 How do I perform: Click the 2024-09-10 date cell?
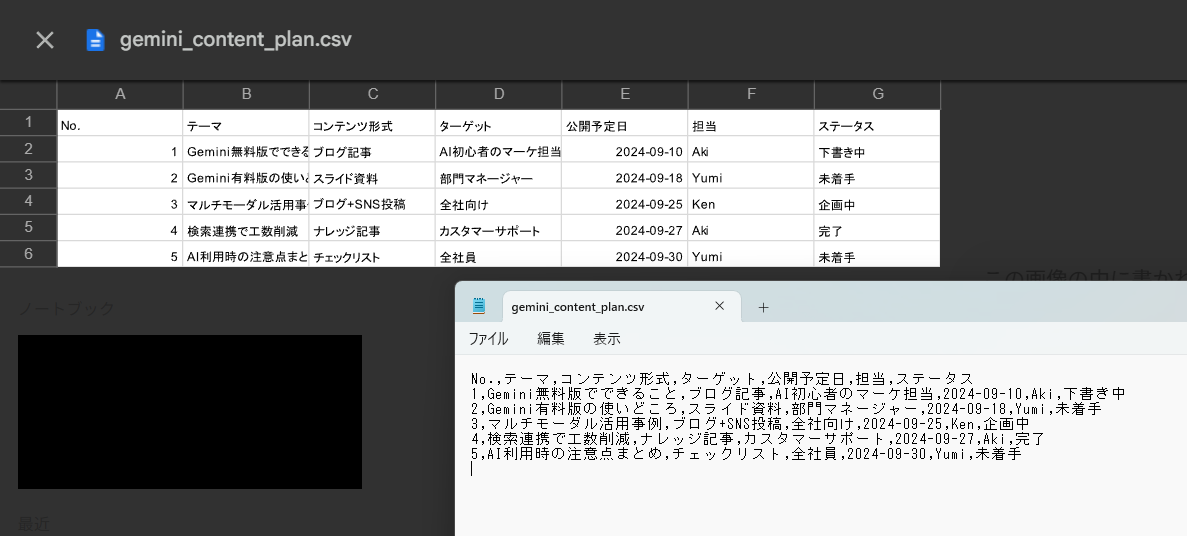click(625, 150)
